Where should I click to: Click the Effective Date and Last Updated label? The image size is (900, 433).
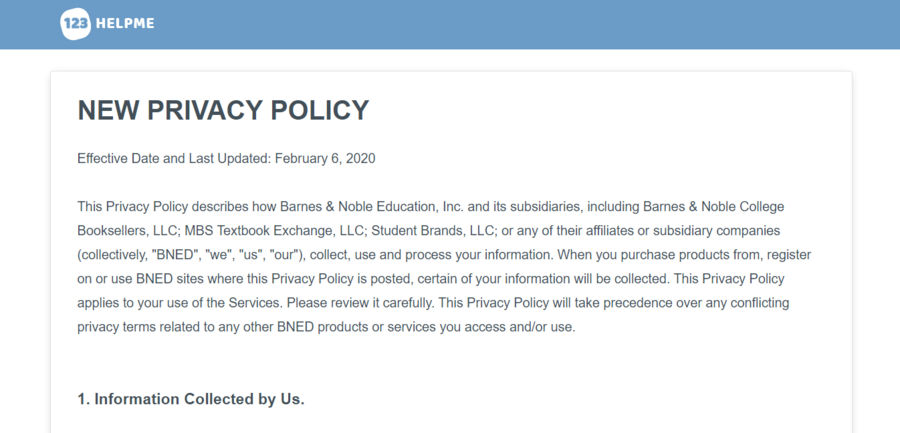click(174, 158)
